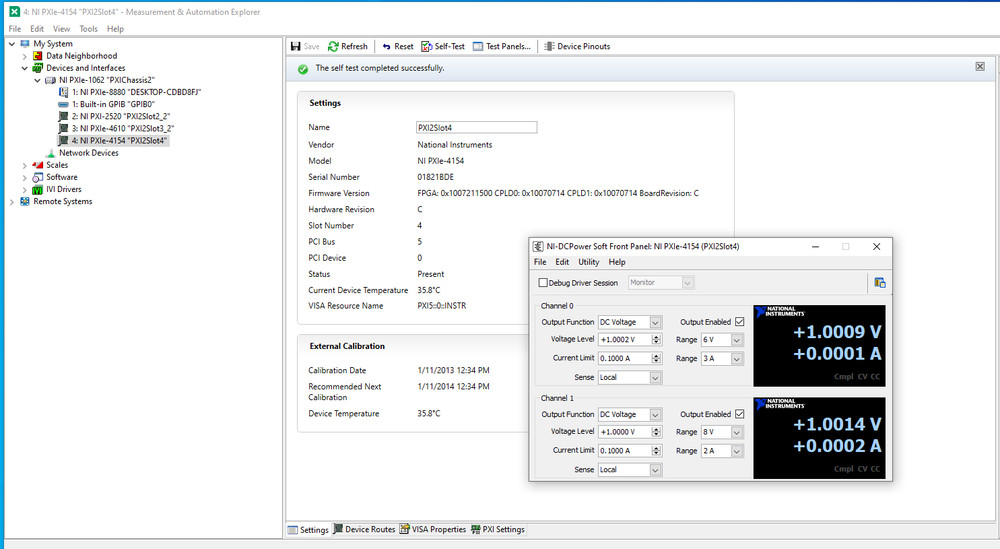
Task: Open Help menu in Soft Front Panel
Action: pyautogui.click(x=617, y=262)
